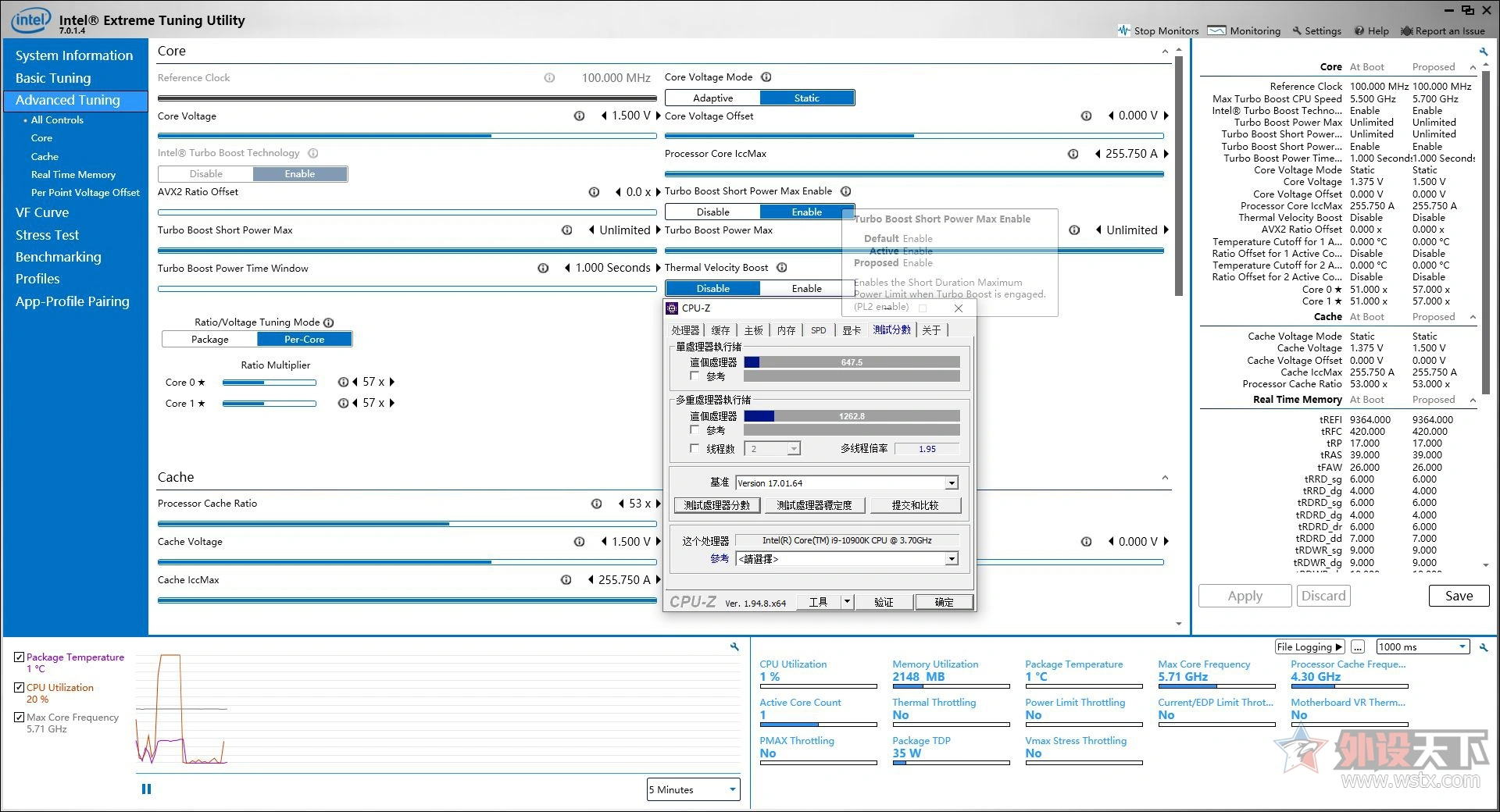Check the threads count checkbox in CPU-Z
Screen dimensions: 1500x812
click(x=695, y=449)
